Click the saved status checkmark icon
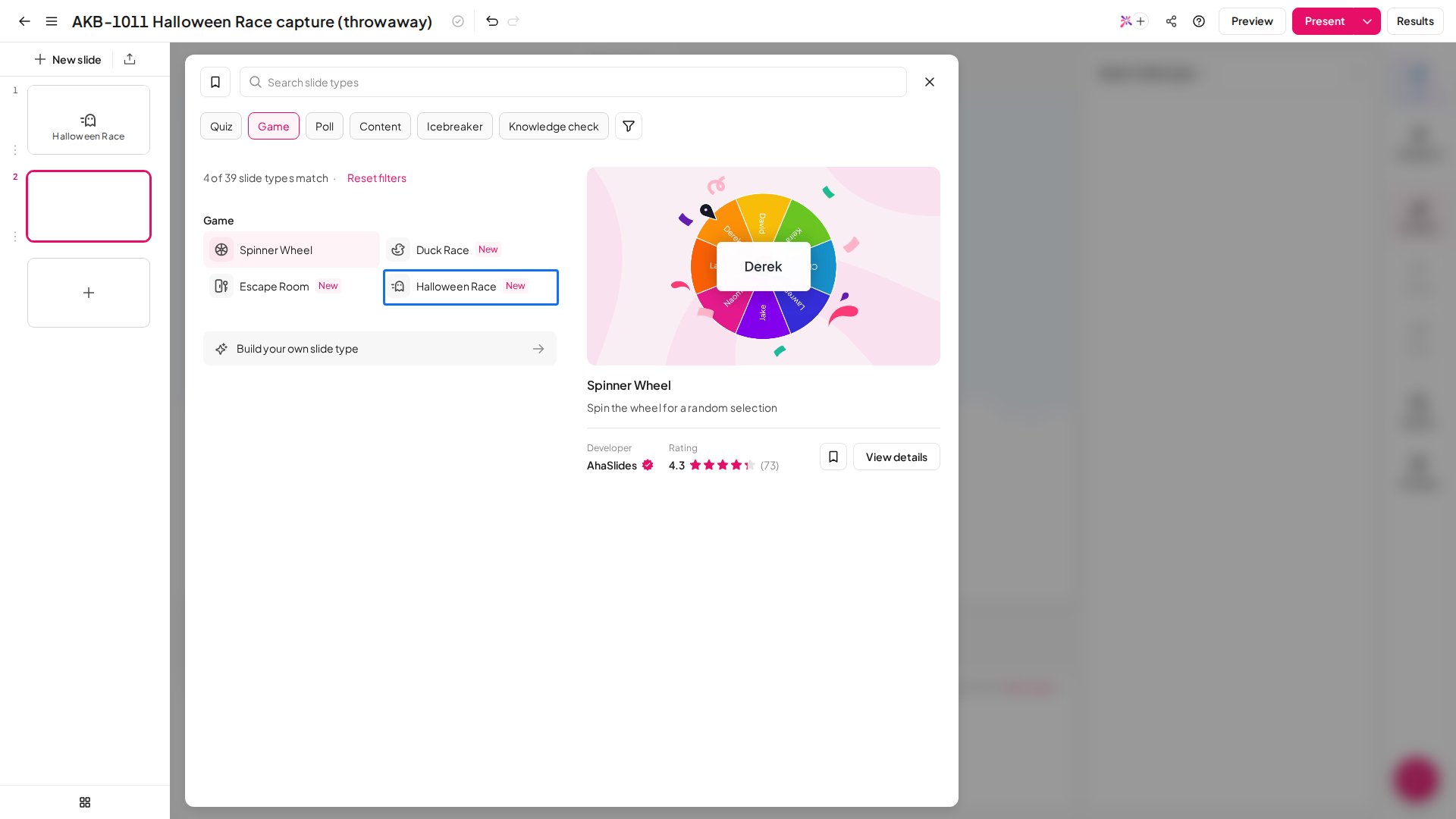The image size is (1456, 819). pyautogui.click(x=458, y=21)
